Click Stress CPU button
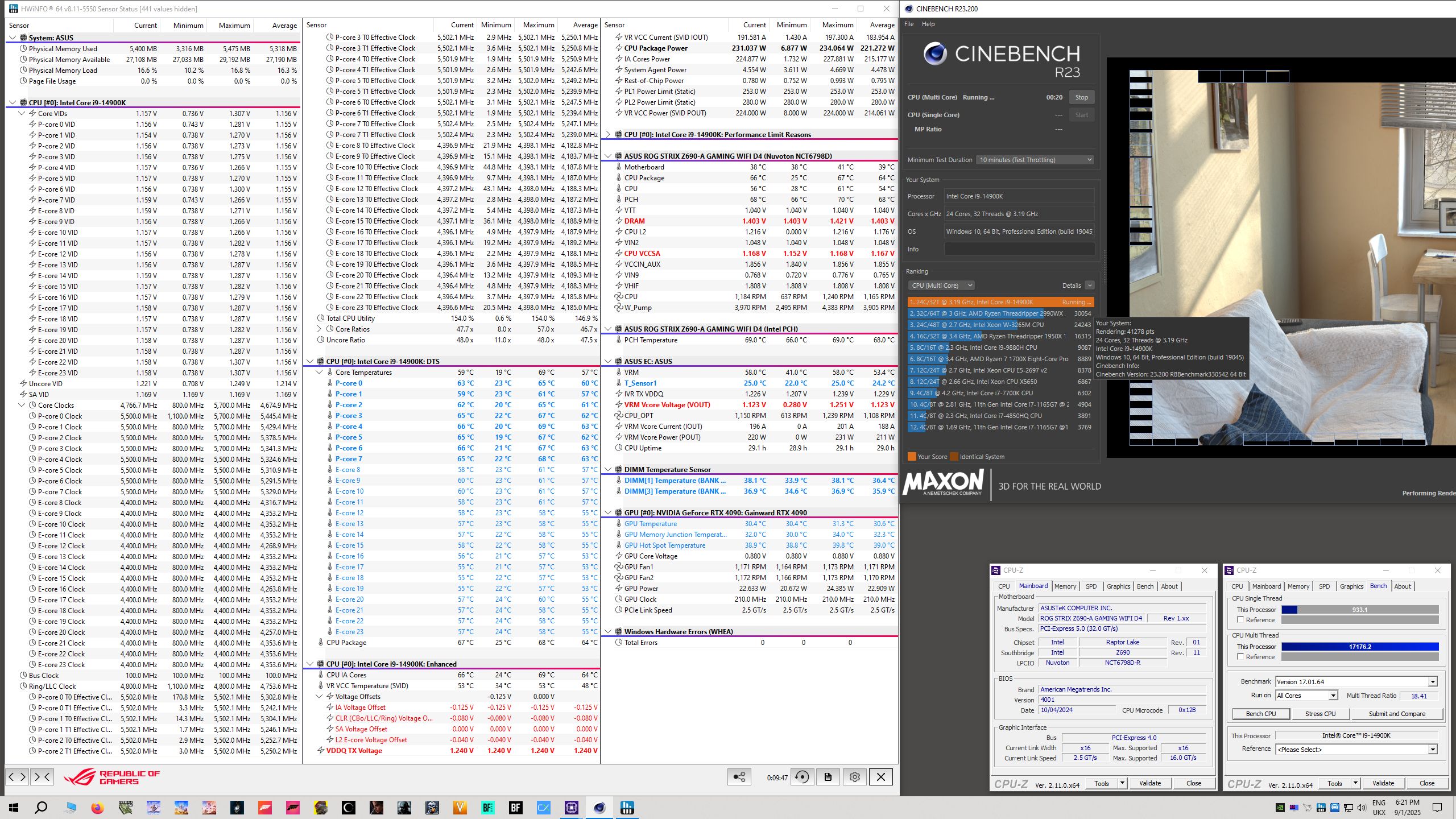Image resolution: width=1456 pixels, height=819 pixels. coord(1320,714)
